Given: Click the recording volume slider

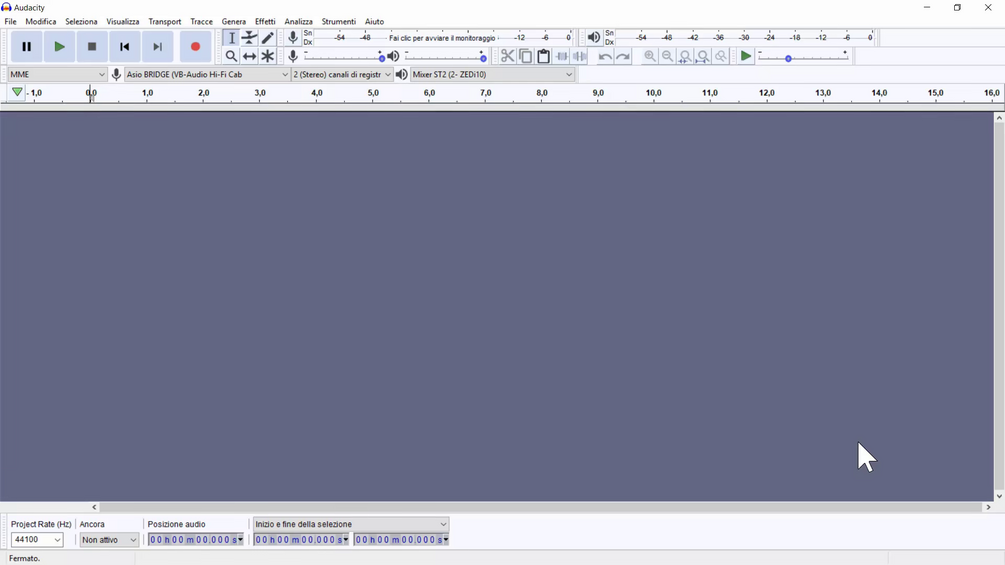Looking at the screenshot, I should pyautogui.click(x=344, y=58).
